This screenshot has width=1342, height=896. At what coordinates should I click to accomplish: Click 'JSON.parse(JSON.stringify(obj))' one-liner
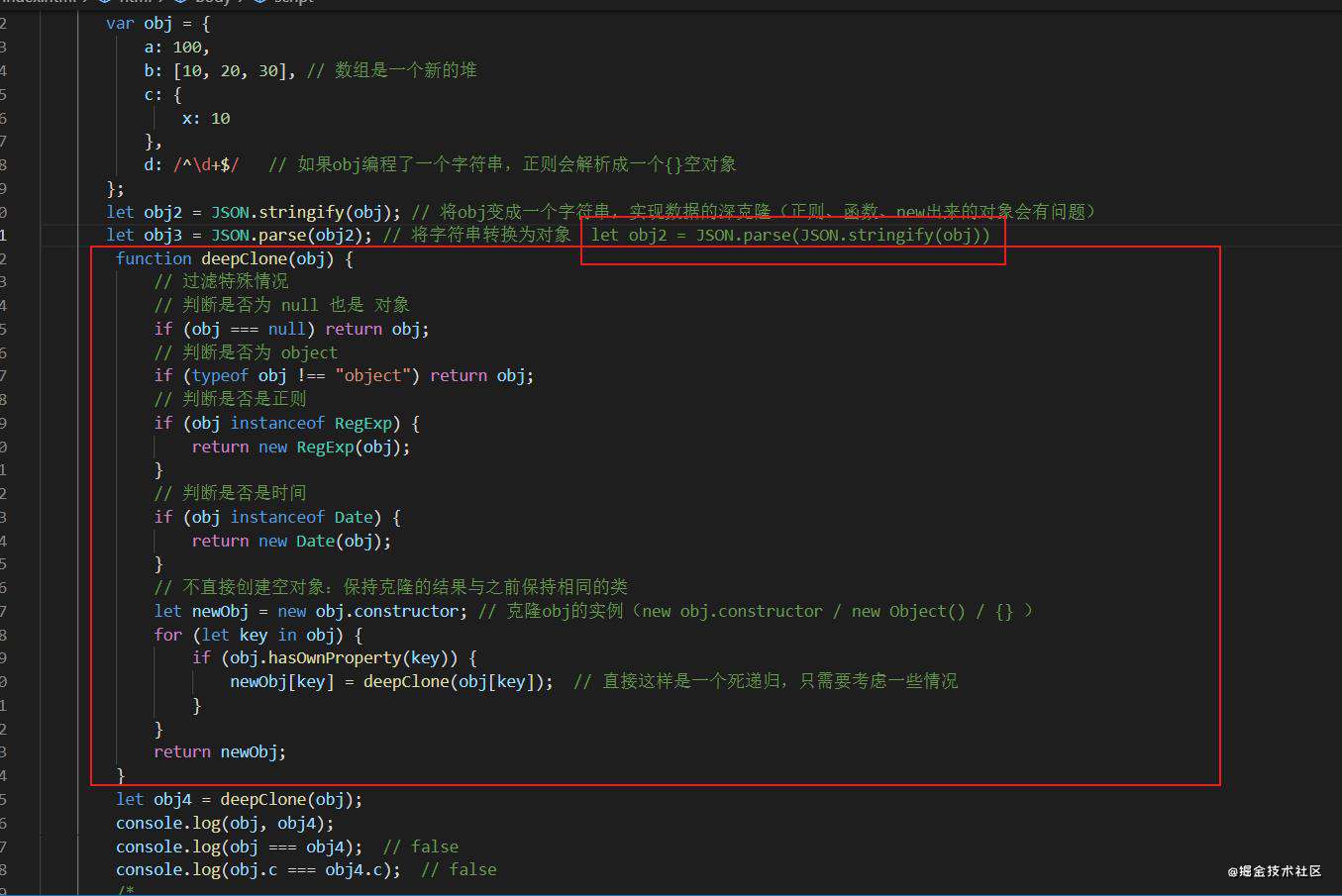pos(843,235)
